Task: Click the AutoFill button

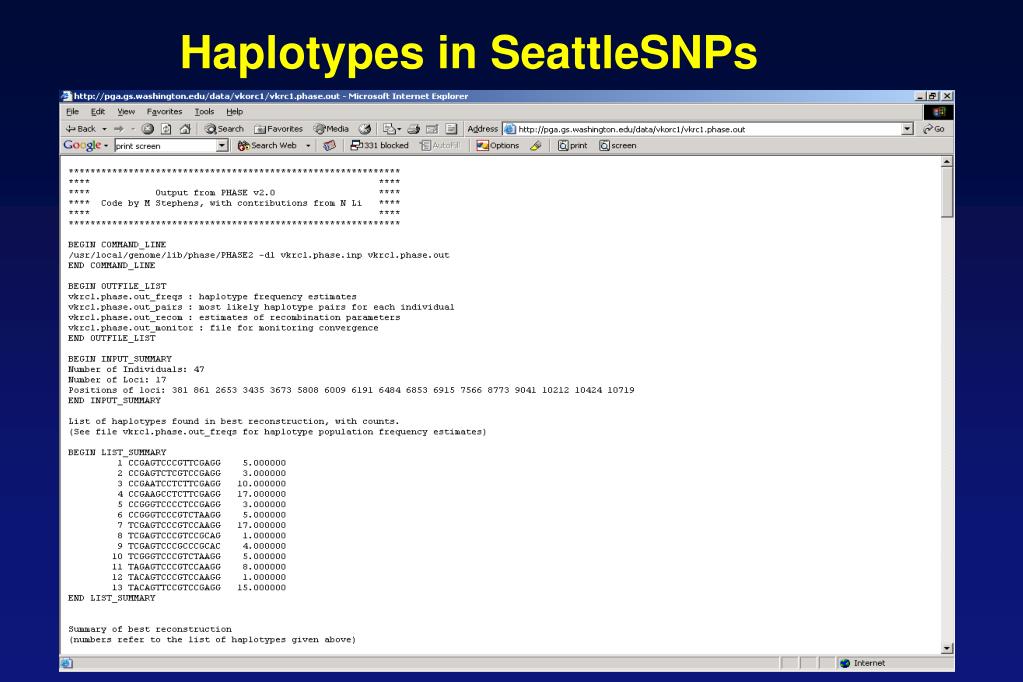Action: (x=440, y=146)
